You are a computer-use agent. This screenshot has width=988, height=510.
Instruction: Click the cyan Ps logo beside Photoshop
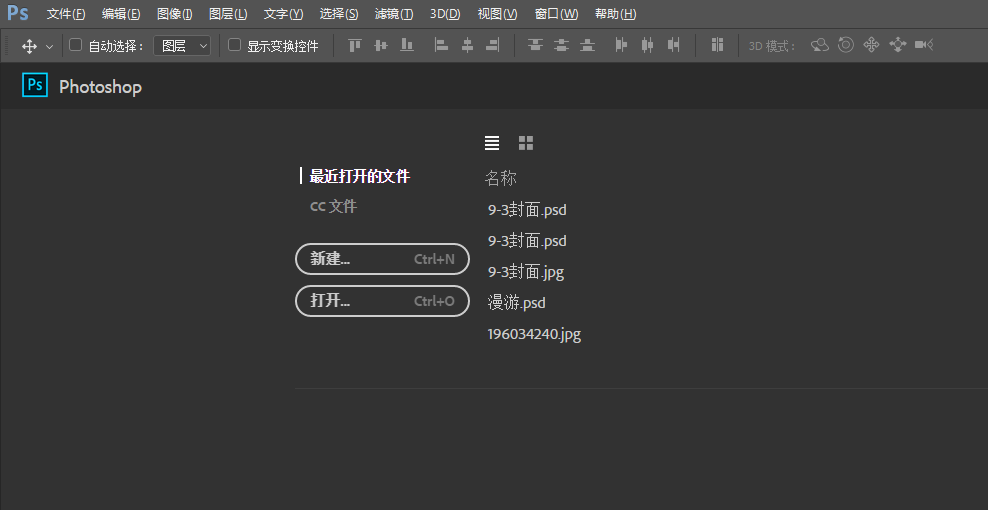(x=35, y=84)
